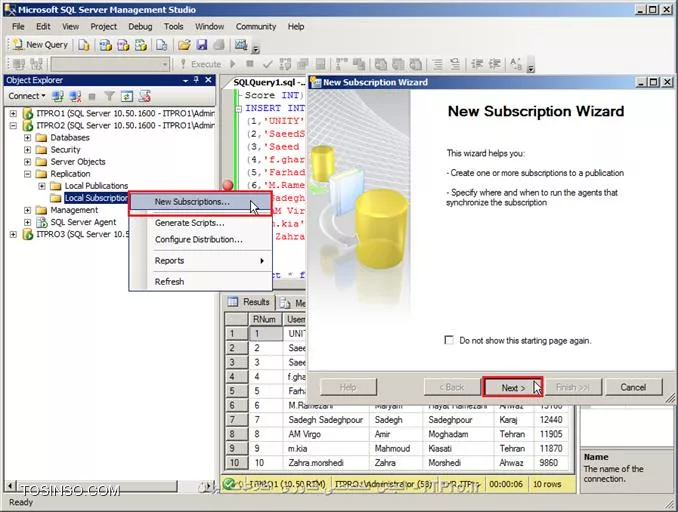The image size is (678, 512).
Task: Expand the Databases node
Action: (x=28, y=138)
